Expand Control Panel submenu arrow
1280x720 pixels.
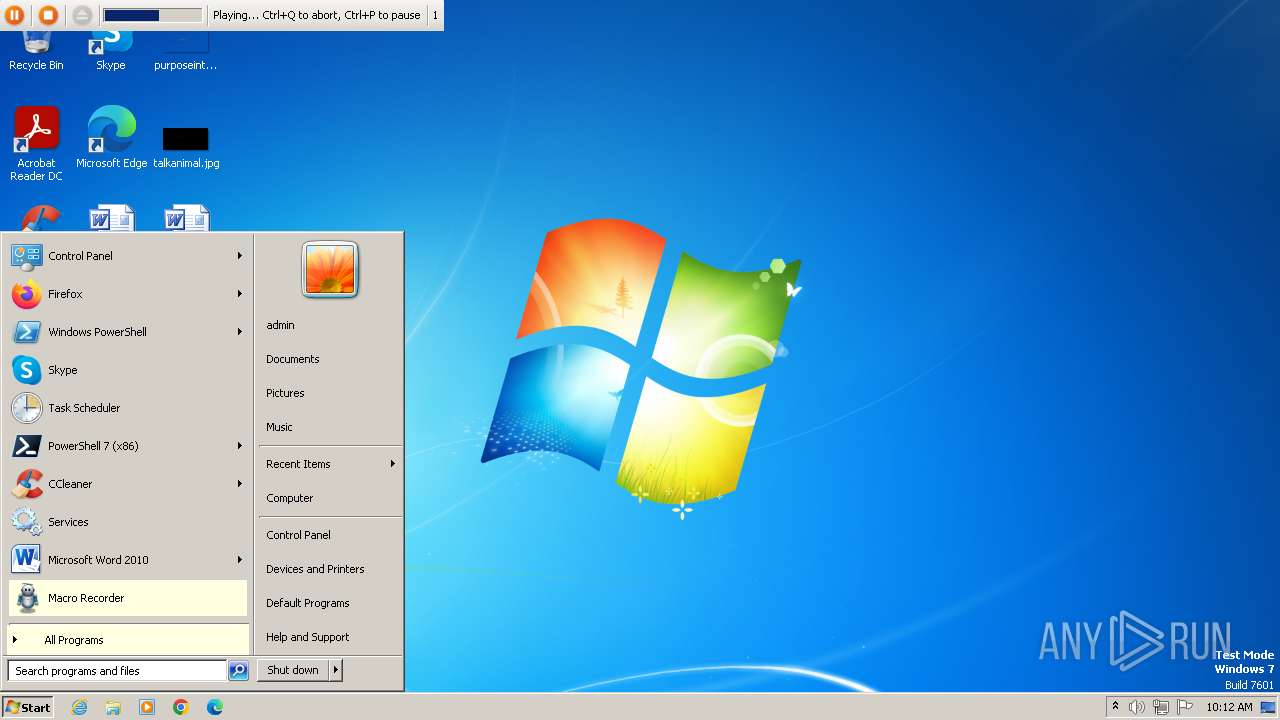click(240, 256)
